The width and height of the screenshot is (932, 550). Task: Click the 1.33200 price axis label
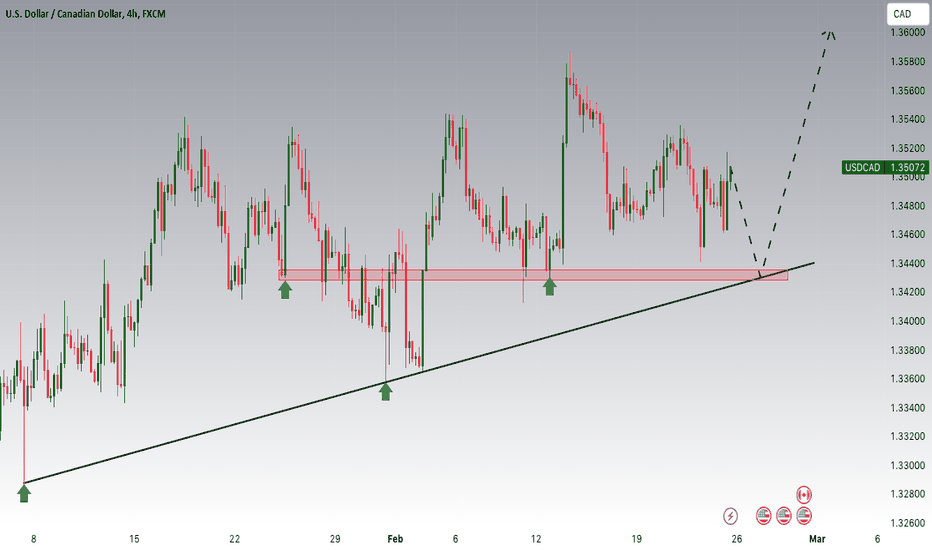coord(908,436)
